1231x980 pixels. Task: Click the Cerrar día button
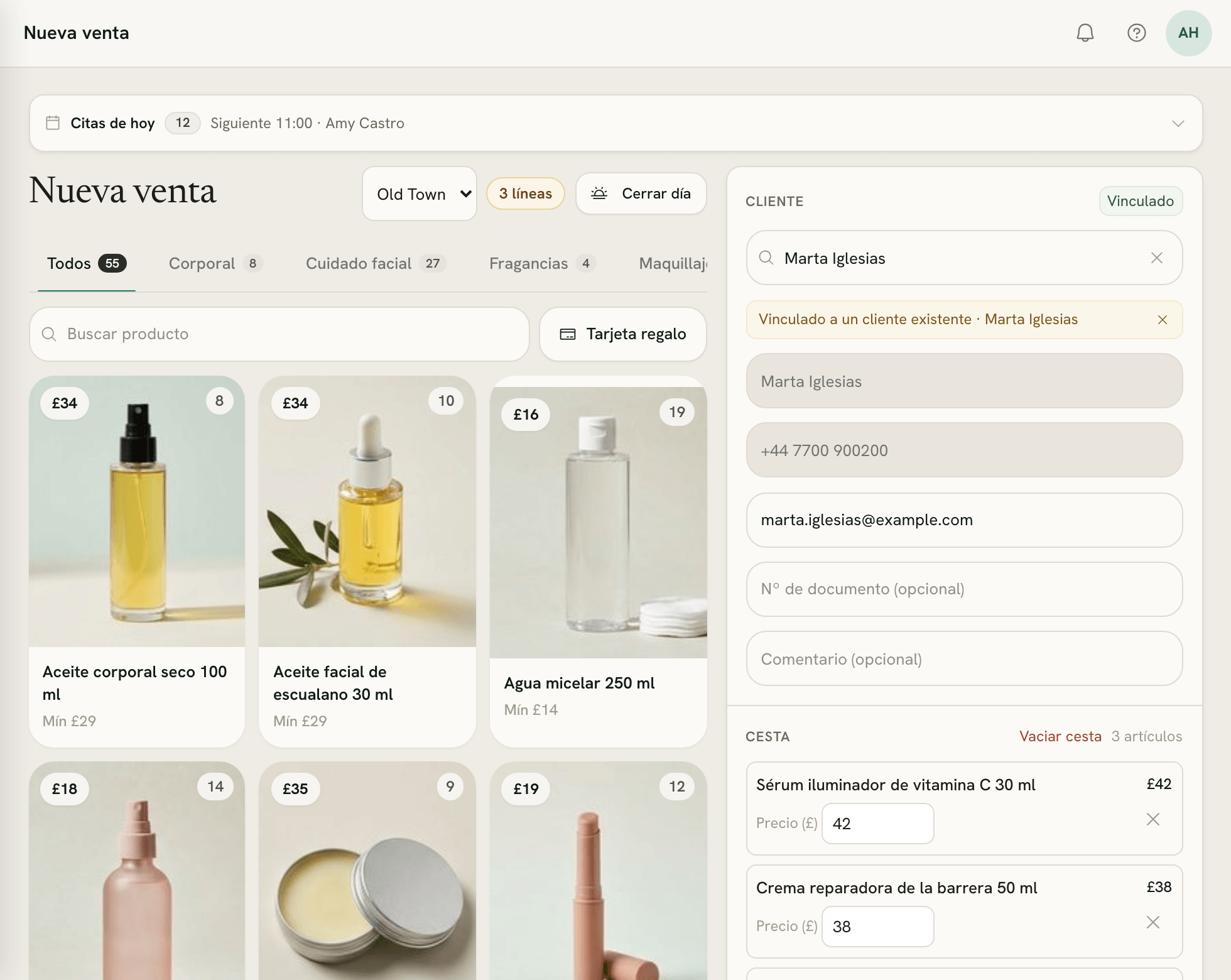pos(641,193)
